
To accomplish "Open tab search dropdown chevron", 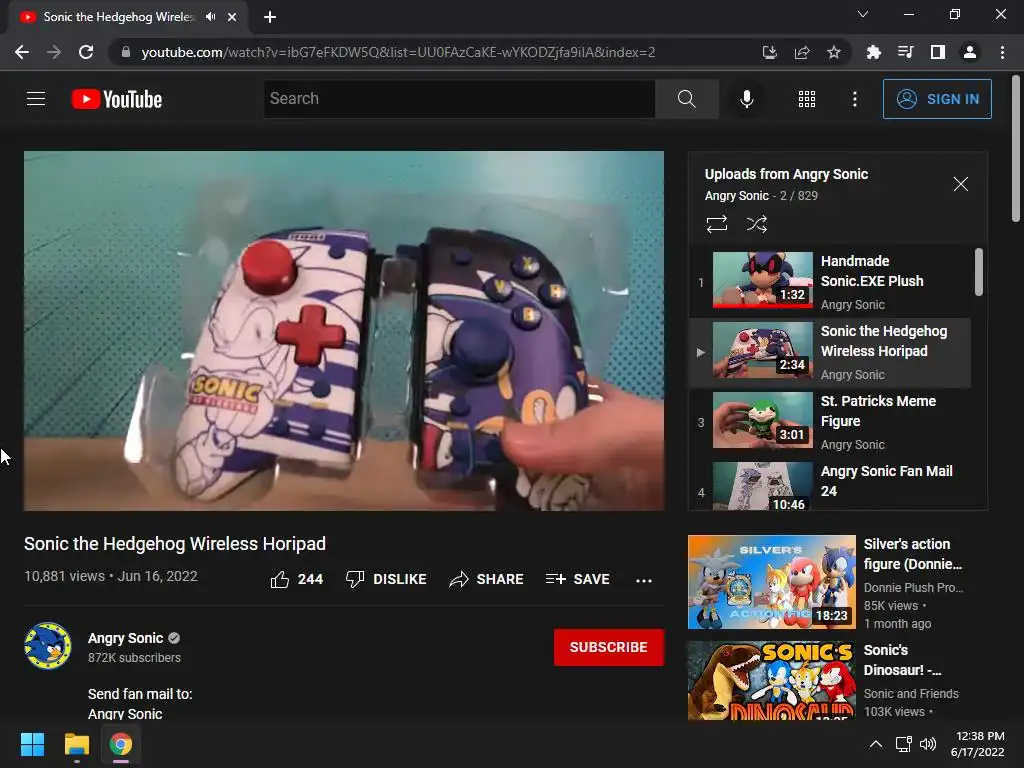I will point(863,14).
